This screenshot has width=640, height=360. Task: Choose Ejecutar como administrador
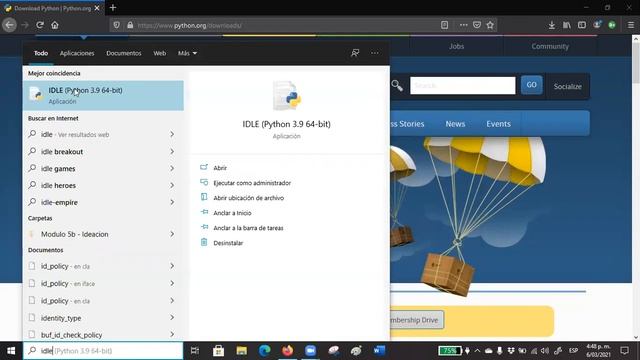tap(252, 183)
